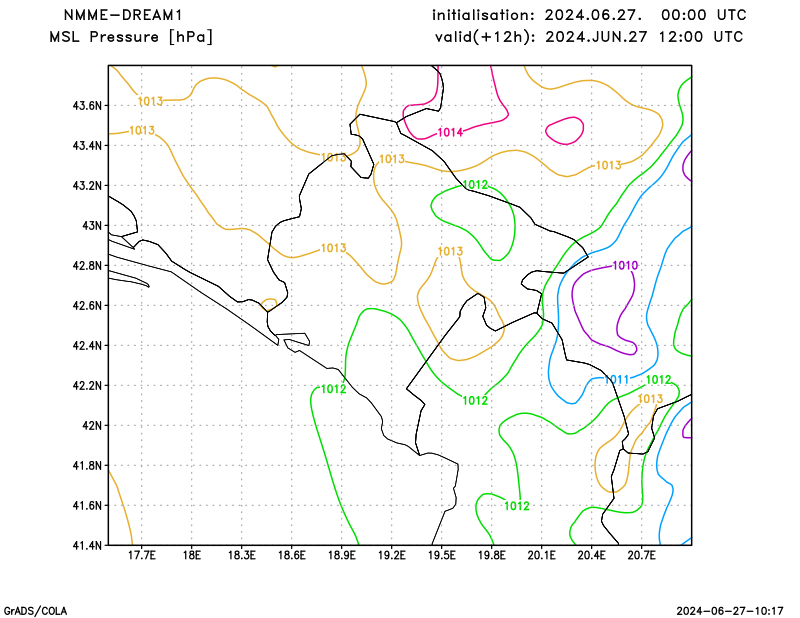Image resolution: width=800 pixels, height=618 pixels.
Task: Click the 41.8N latitude axis label
Action: [x=87, y=465]
